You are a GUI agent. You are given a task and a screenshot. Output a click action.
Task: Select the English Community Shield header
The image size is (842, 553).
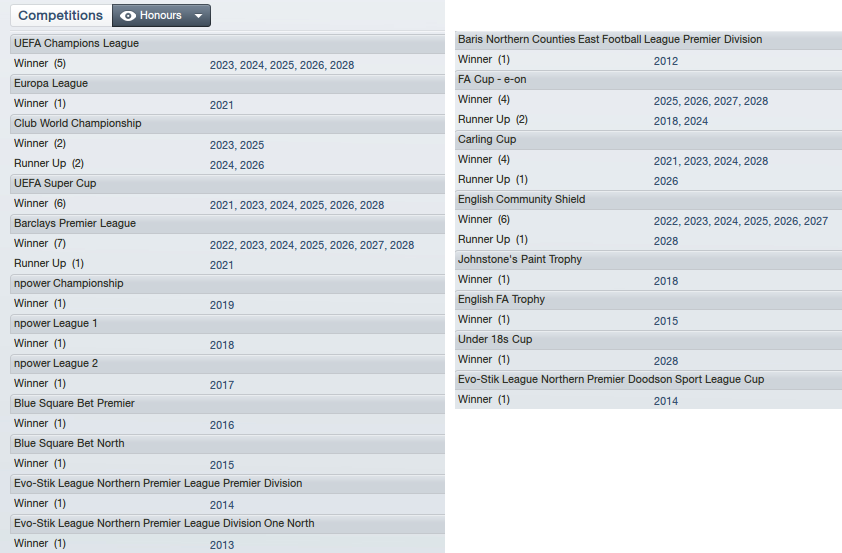click(648, 200)
